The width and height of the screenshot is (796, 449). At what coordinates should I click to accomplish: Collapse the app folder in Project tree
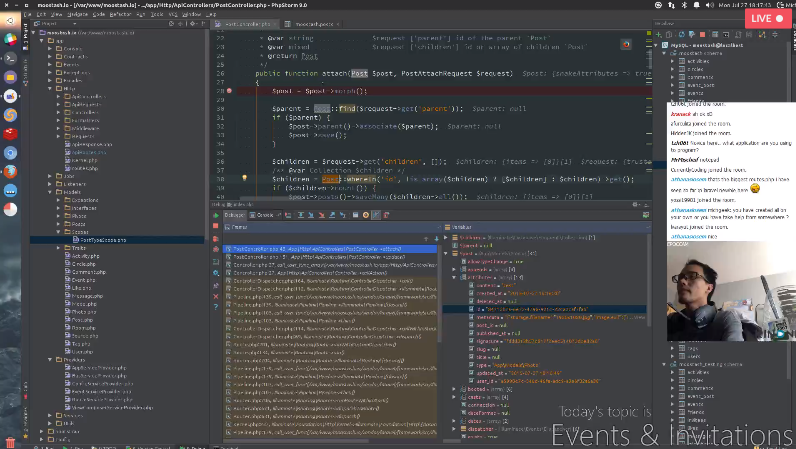(x=42, y=41)
